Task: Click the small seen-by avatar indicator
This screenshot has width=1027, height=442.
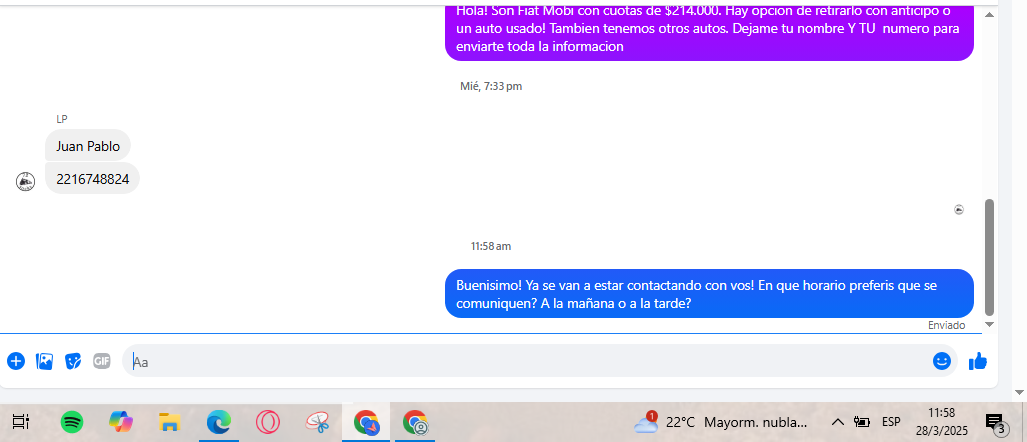Action: (x=959, y=210)
